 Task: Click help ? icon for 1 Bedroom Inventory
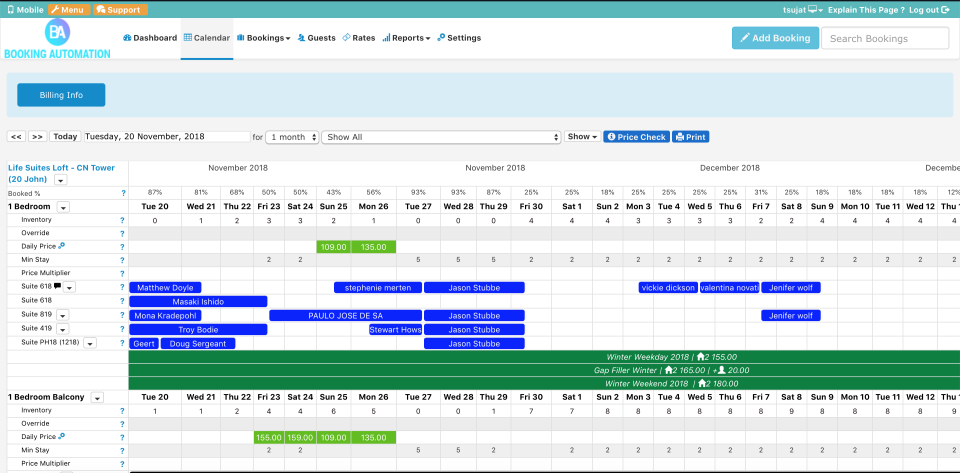122,220
